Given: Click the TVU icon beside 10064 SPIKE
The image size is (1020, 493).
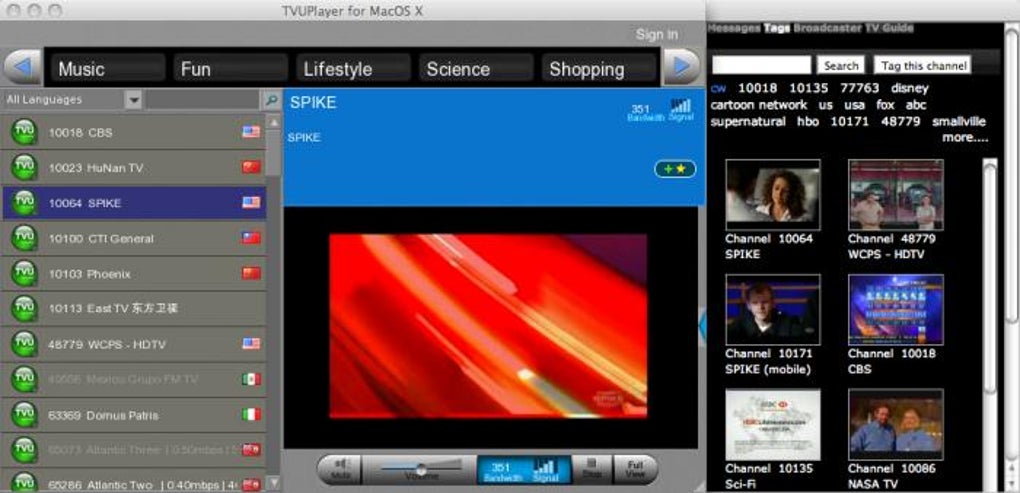Looking at the screenshot, I should [x=25, y=203].
